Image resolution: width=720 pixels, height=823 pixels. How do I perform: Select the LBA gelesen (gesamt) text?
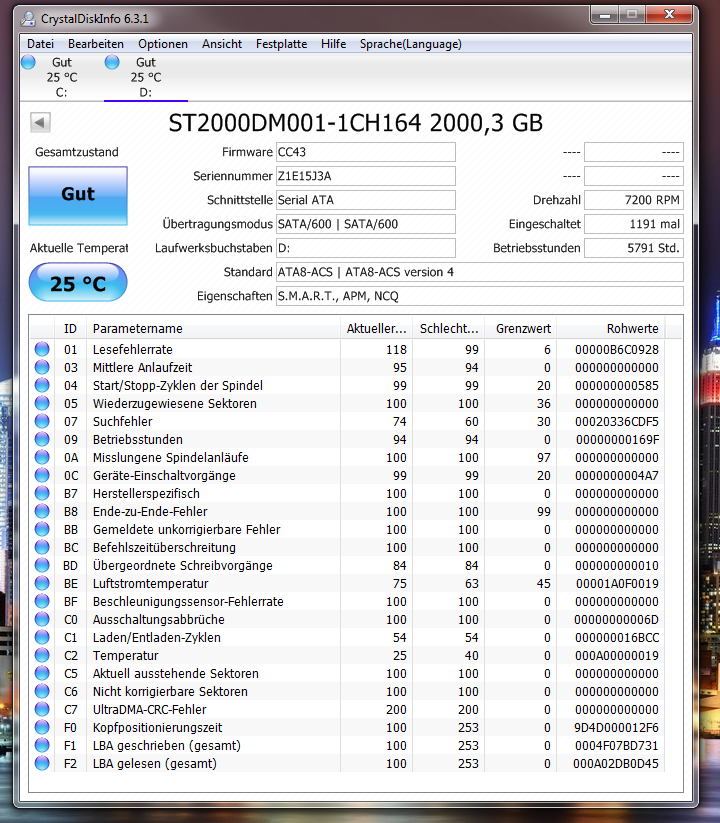[155, 763]
